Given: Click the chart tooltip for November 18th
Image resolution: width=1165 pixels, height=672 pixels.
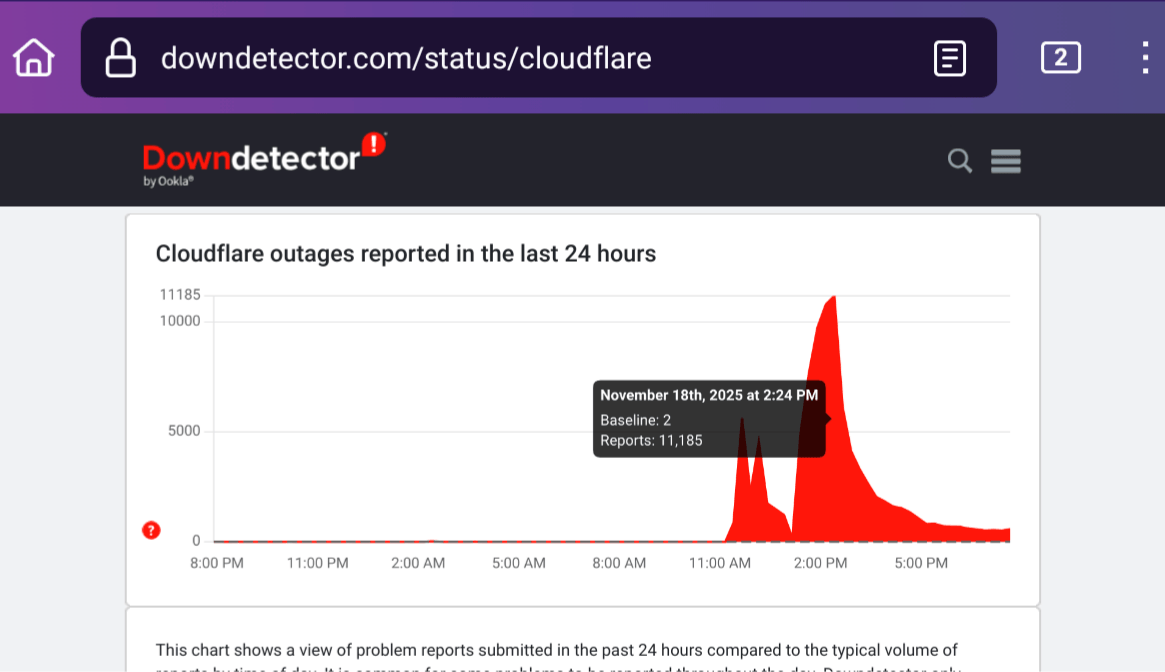Looking at the screenshot, I should [709, 418].
